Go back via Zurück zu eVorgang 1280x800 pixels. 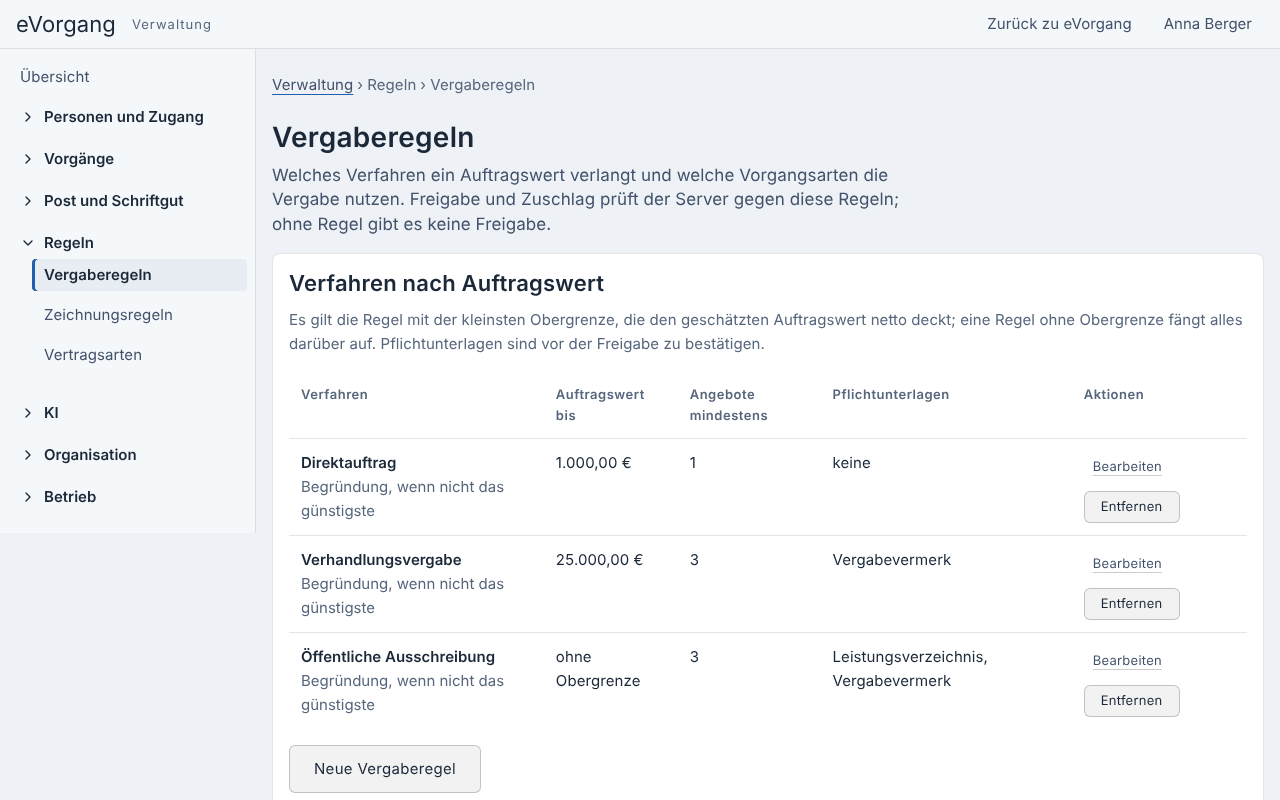(1059, 24)
